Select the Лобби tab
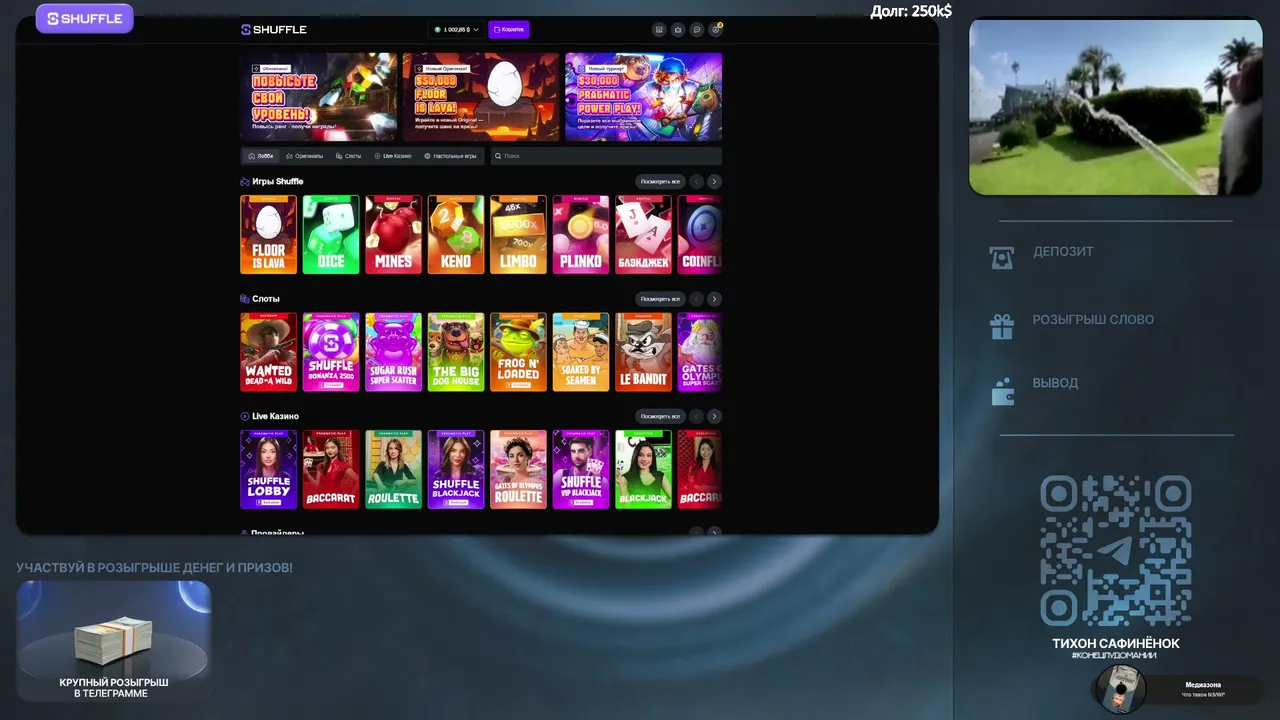This screenshot has width=1280, height=720. pos(261,156)
